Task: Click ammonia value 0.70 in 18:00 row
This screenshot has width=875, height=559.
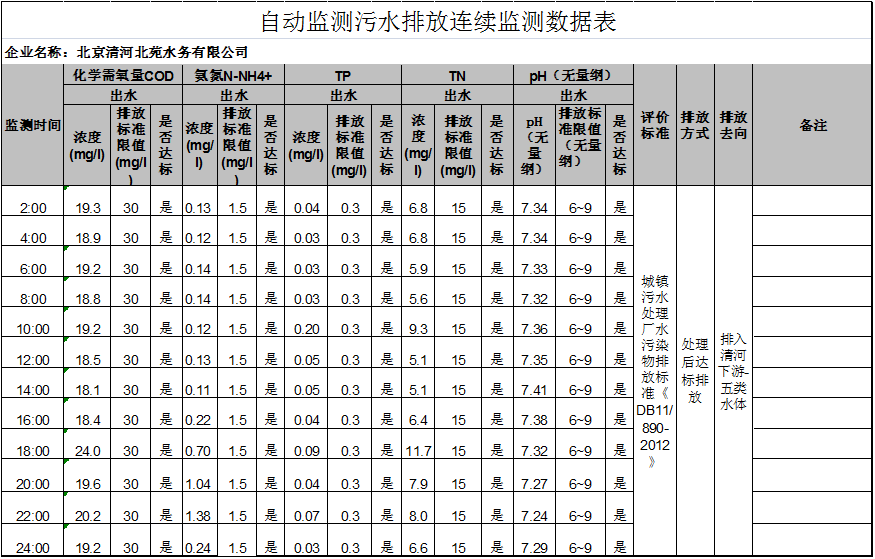Action: (x=200, y=444)
